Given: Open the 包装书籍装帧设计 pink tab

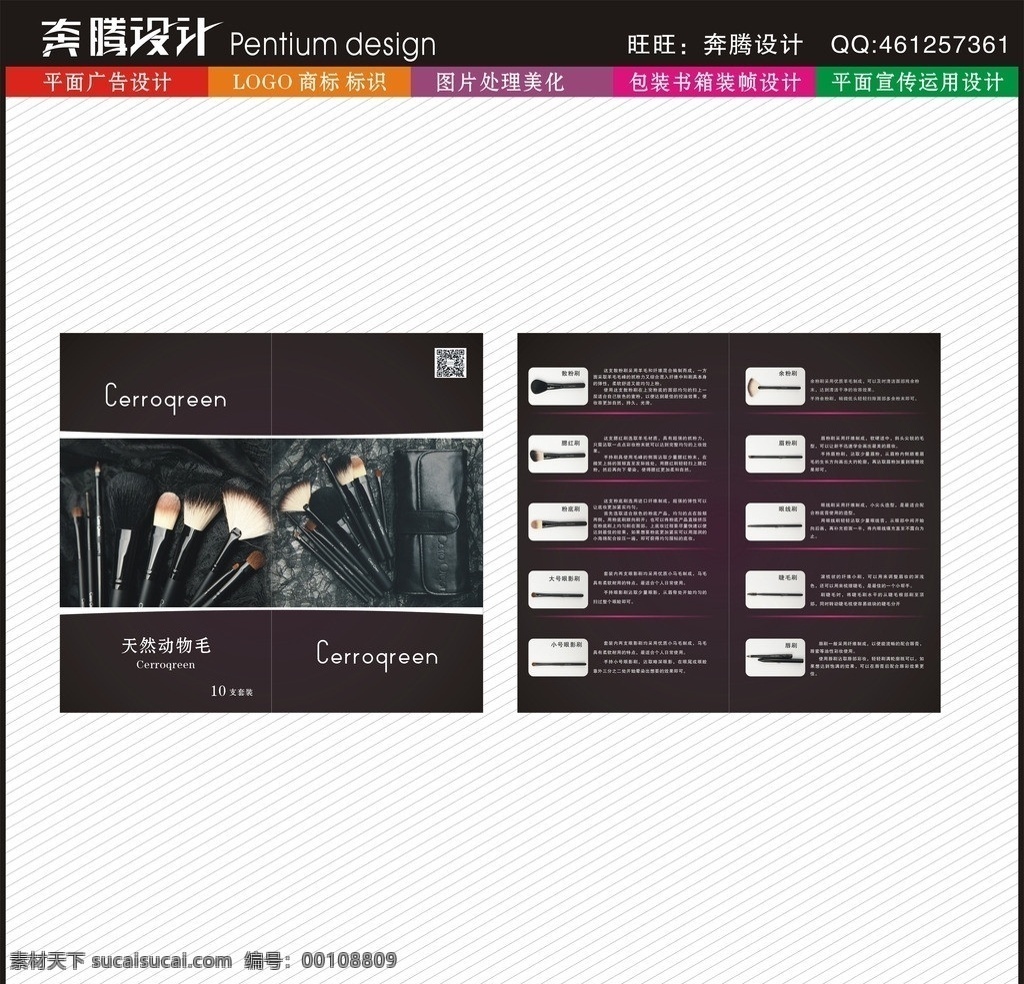Looking at the screenshot, I should point(714,82).
